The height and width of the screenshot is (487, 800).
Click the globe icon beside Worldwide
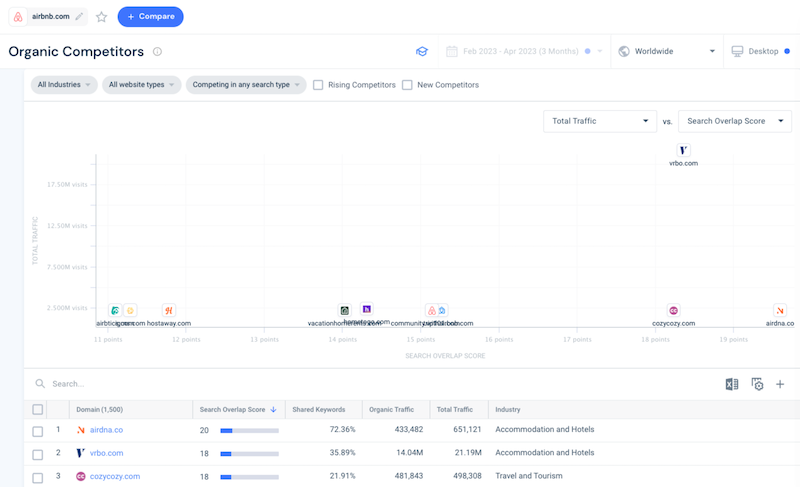pos(624,51)
